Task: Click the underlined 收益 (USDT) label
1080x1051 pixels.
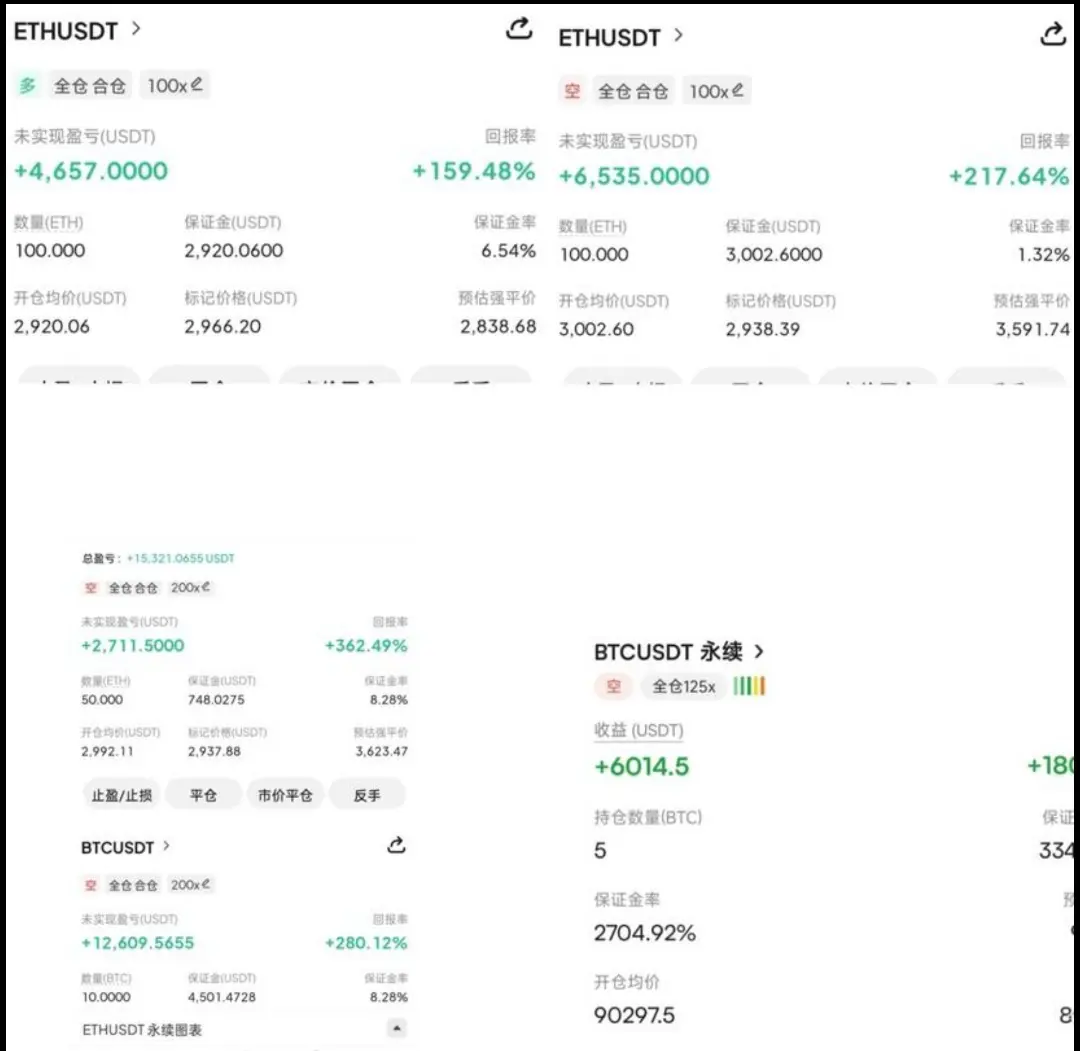Action: coord(638,731)
